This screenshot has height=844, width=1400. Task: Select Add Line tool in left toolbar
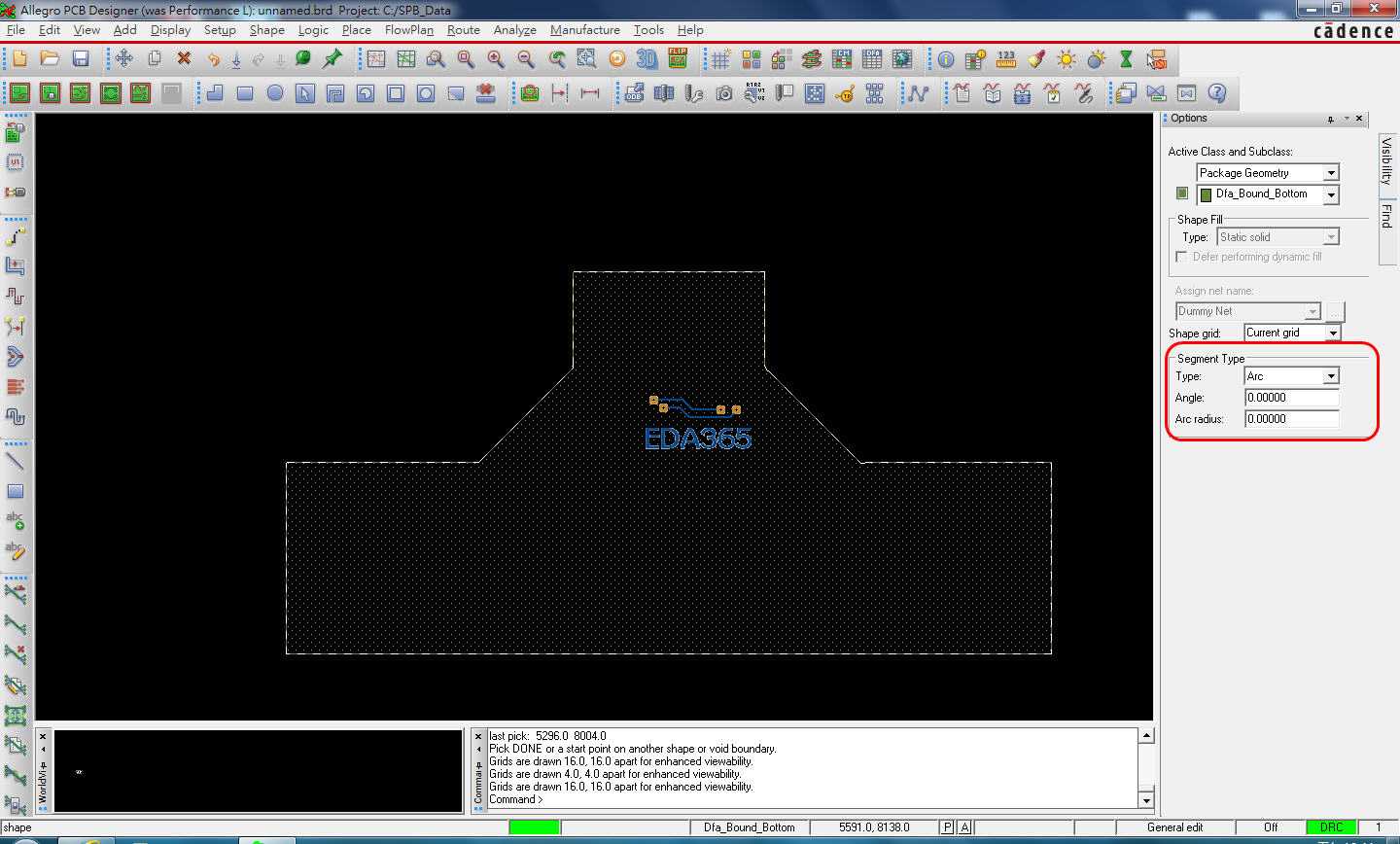click(16, 461)
